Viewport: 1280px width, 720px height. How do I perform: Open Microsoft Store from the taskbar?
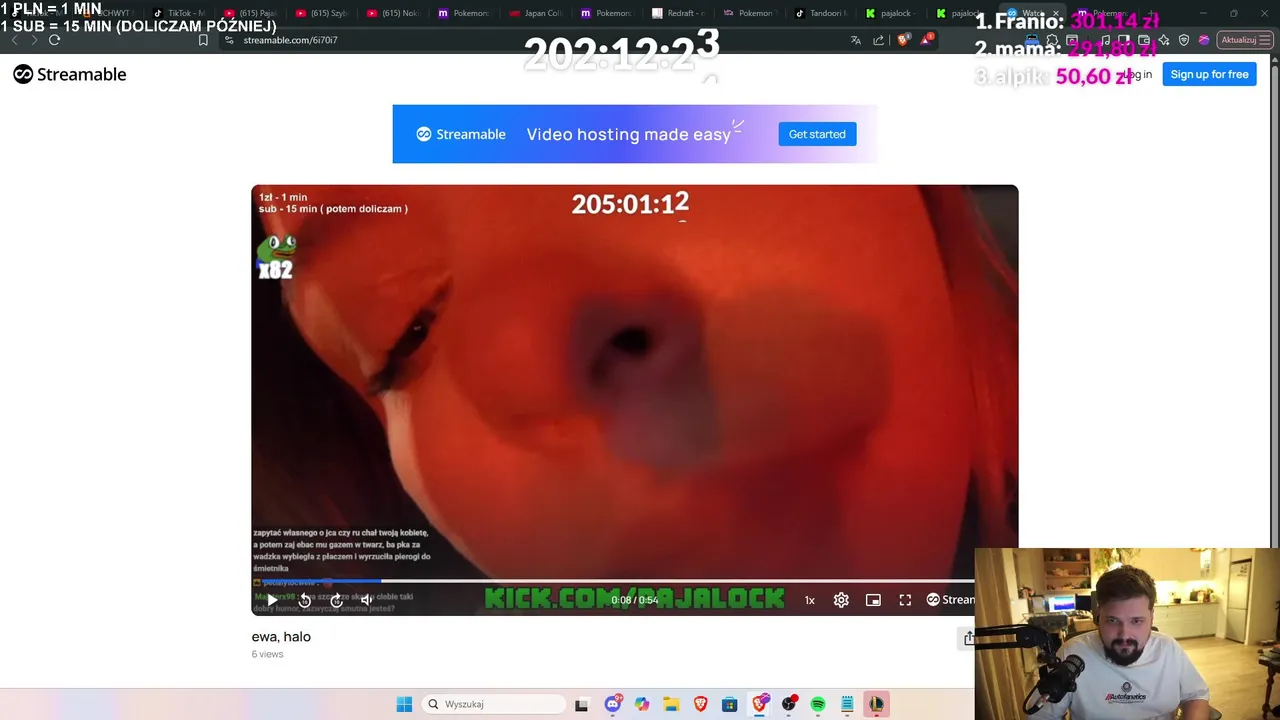730,704
